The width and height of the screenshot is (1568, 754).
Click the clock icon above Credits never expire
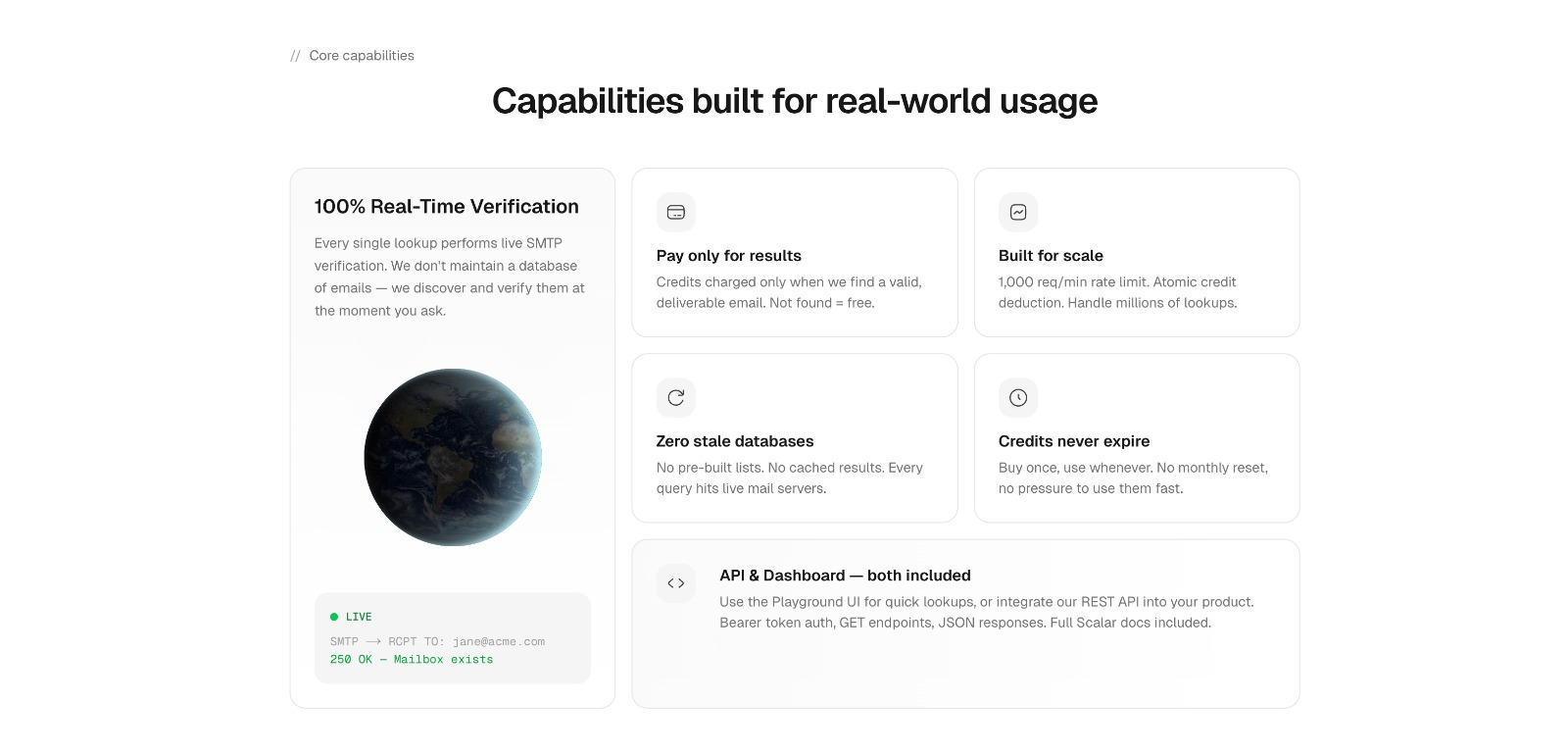pos(1017,397)
